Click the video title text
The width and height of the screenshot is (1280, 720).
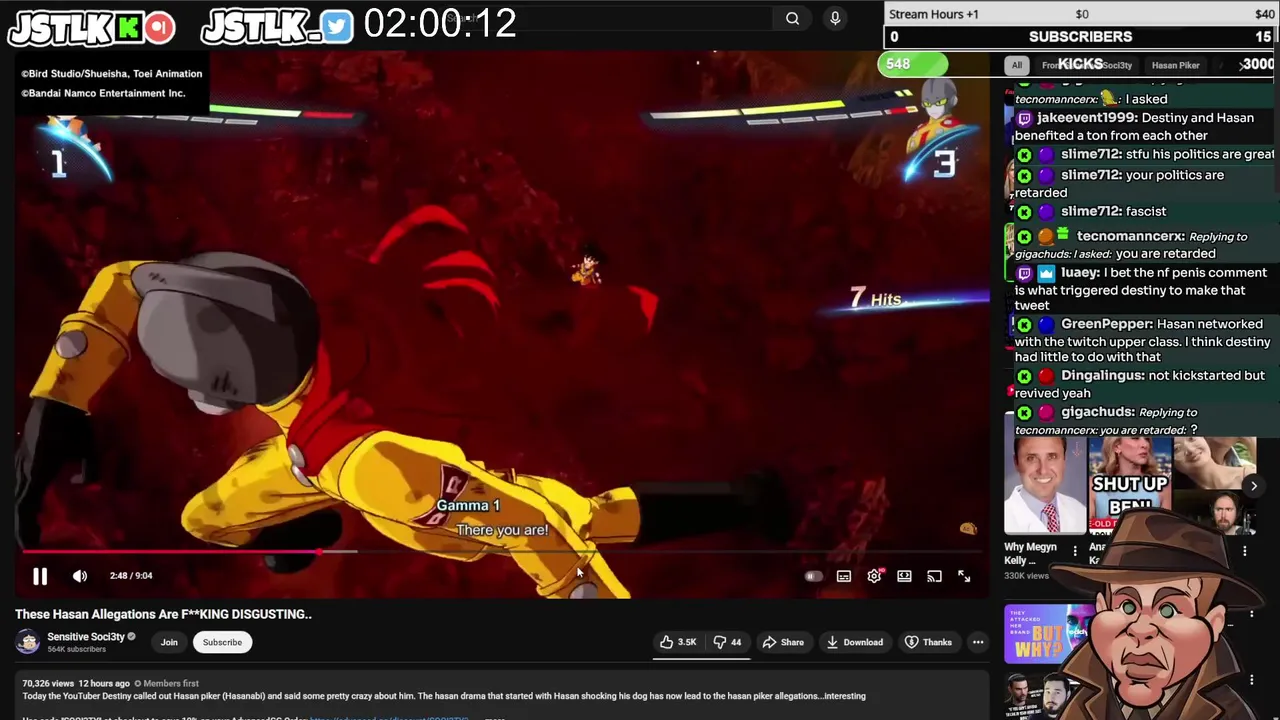163,614
